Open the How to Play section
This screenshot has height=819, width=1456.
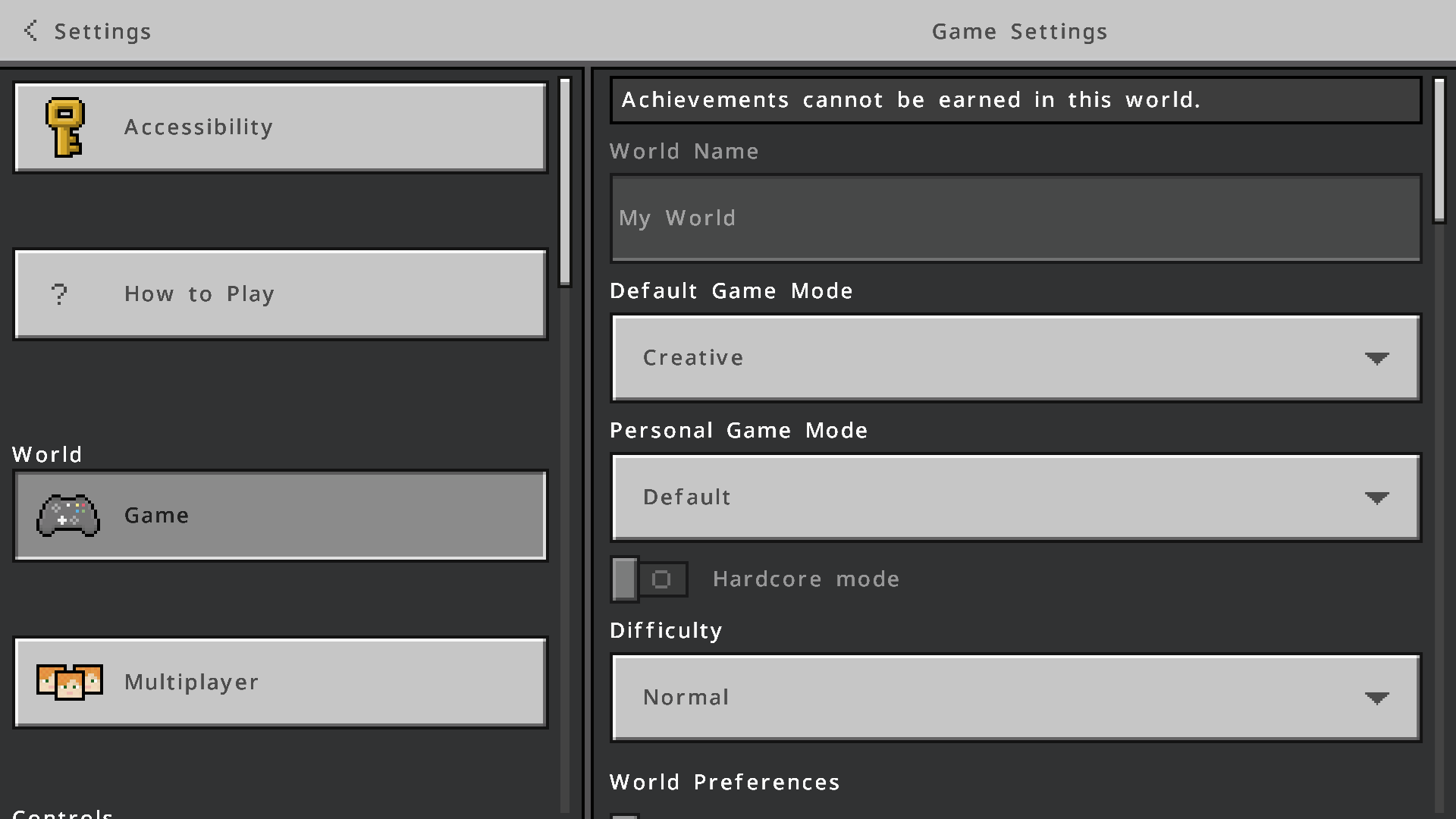pos(281,294)
